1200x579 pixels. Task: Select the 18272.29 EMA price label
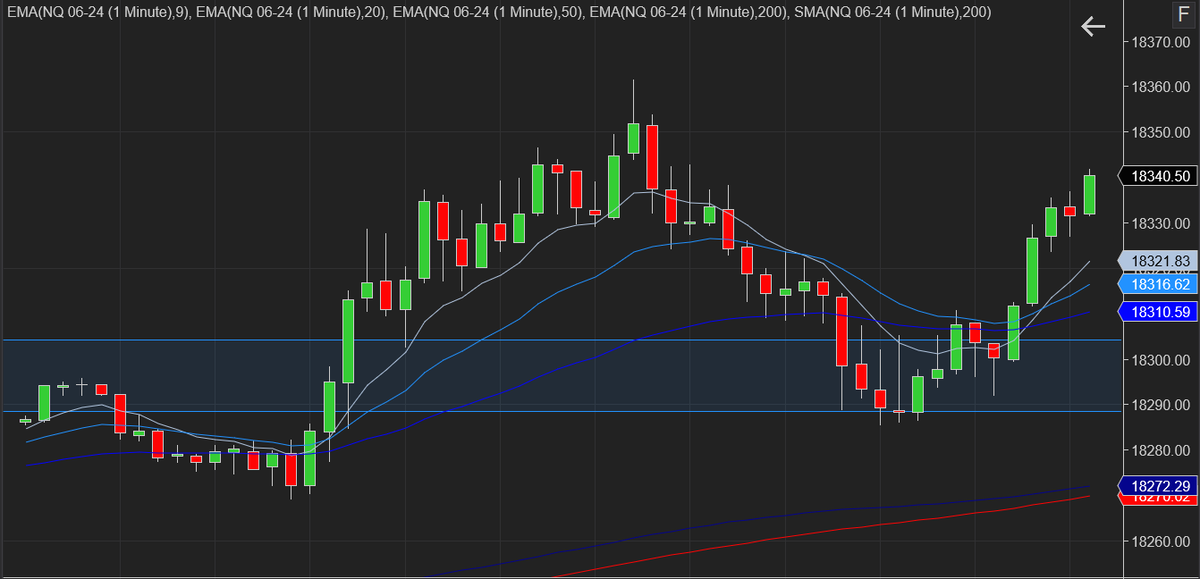point(1158,486)
